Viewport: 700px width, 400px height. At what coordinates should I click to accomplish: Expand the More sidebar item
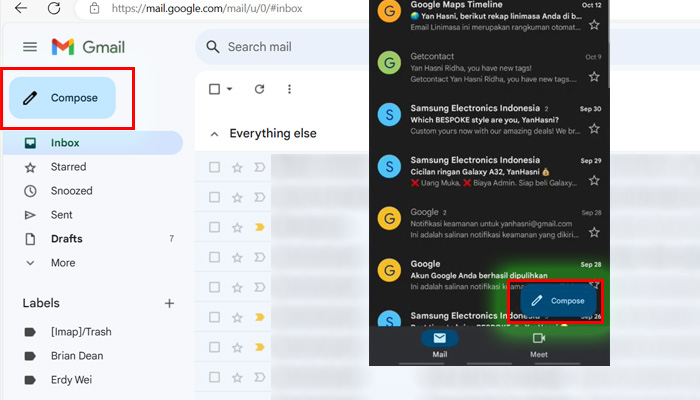click(62, 263)
